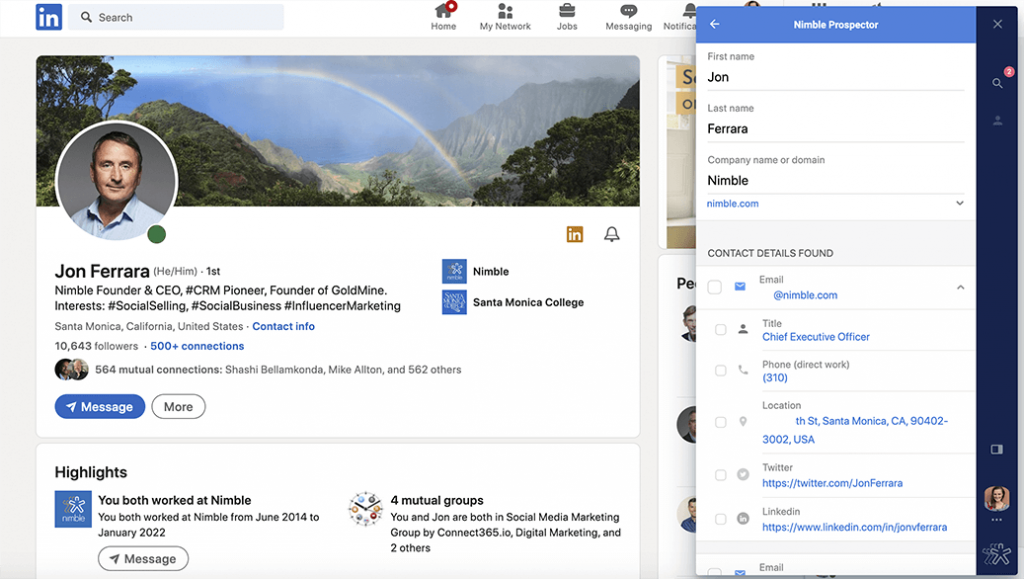The height and width of the screenshot is (580, 1024).
Task: Click the Nimble logo at the sidebar bottom
Action: pos(996,553)
